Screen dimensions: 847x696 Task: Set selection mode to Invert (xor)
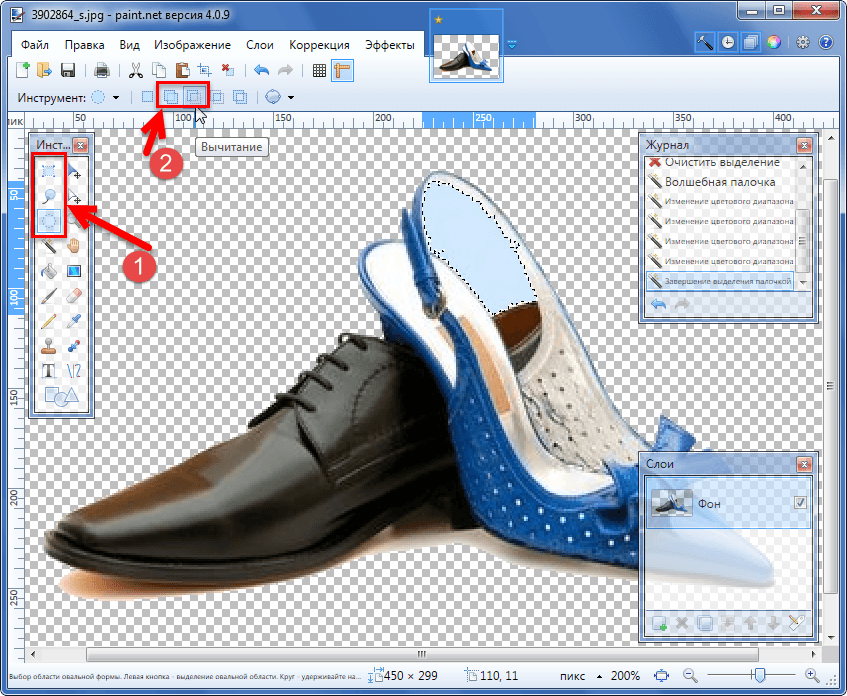pos(240,97)
